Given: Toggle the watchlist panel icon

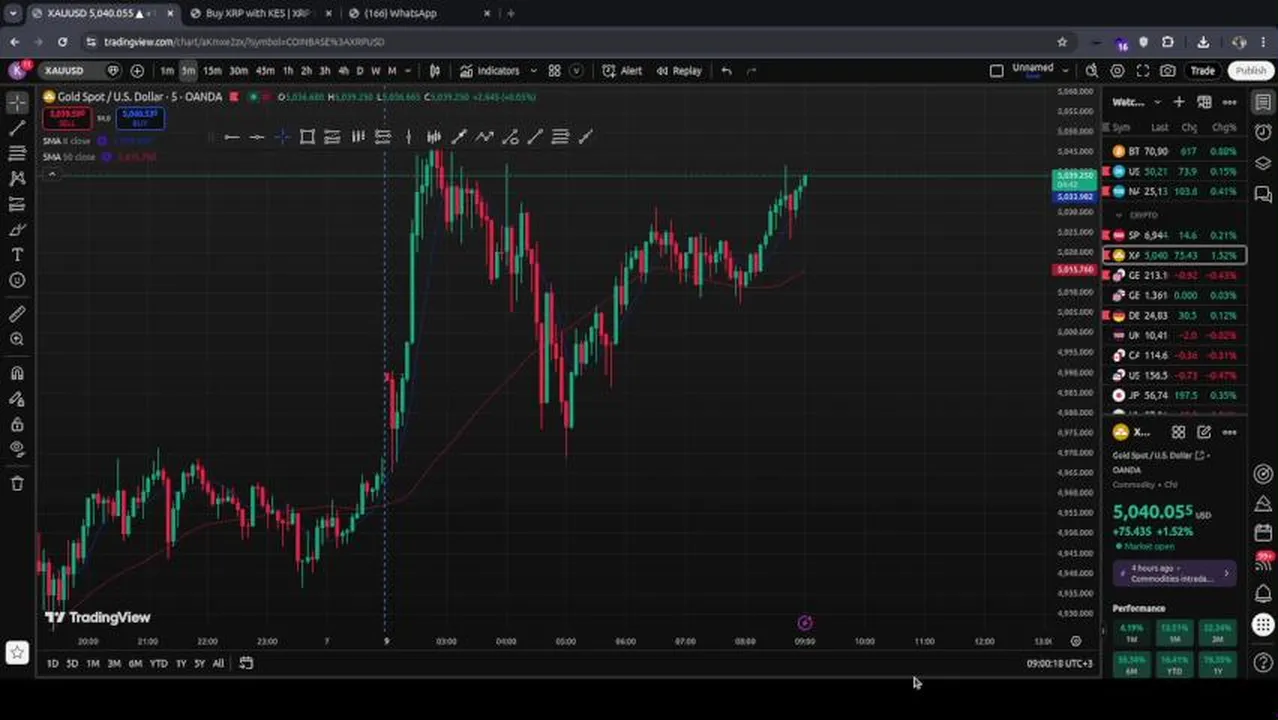Looking at the screenshot, I should (x=1263, y=103).
